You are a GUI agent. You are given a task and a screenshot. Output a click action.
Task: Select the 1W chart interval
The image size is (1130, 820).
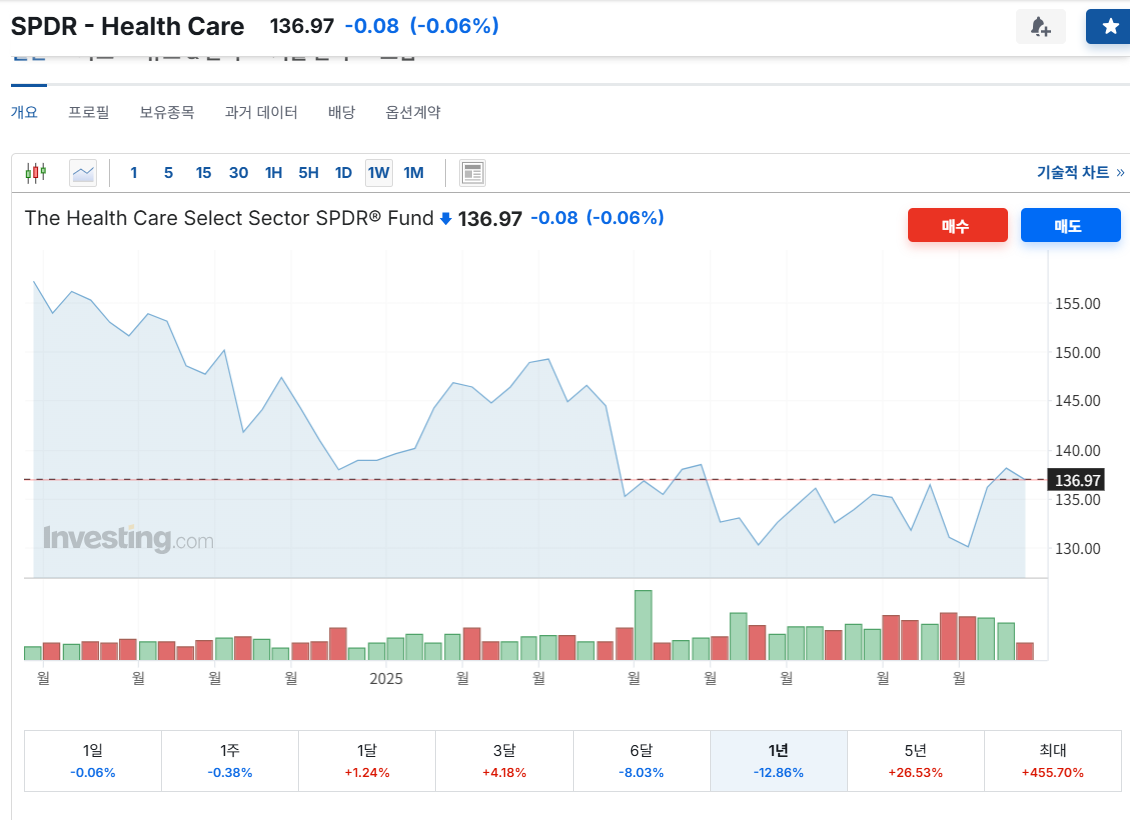pyautogui.click(x=378, y=173)
